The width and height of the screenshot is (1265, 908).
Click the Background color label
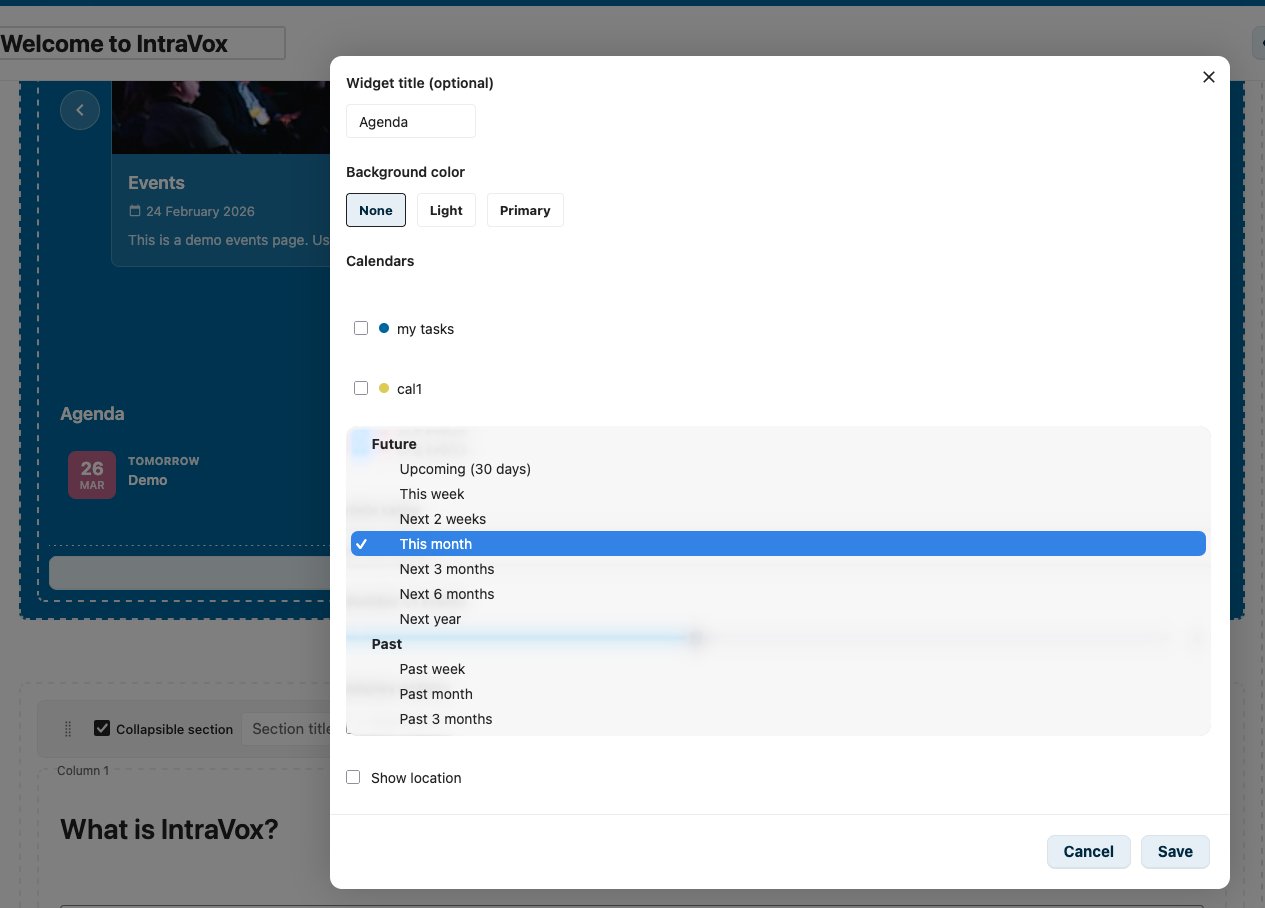(x=405, y=172)
